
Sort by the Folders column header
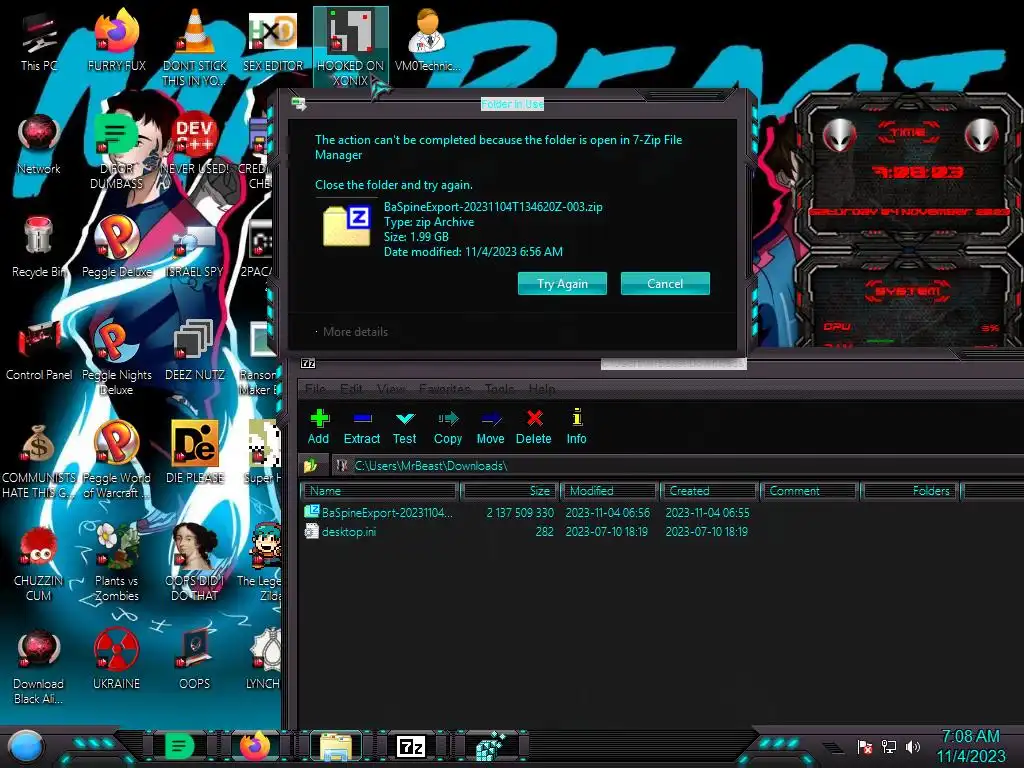point(910,490)
